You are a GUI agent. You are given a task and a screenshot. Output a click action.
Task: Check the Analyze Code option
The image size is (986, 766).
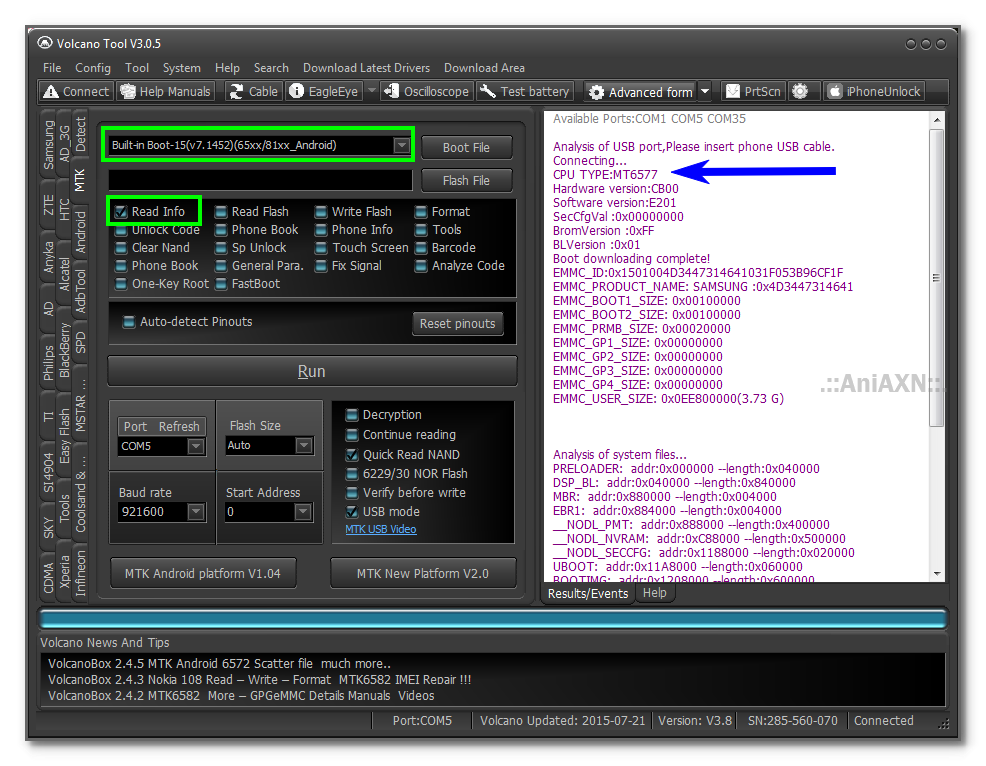(421, 266)
